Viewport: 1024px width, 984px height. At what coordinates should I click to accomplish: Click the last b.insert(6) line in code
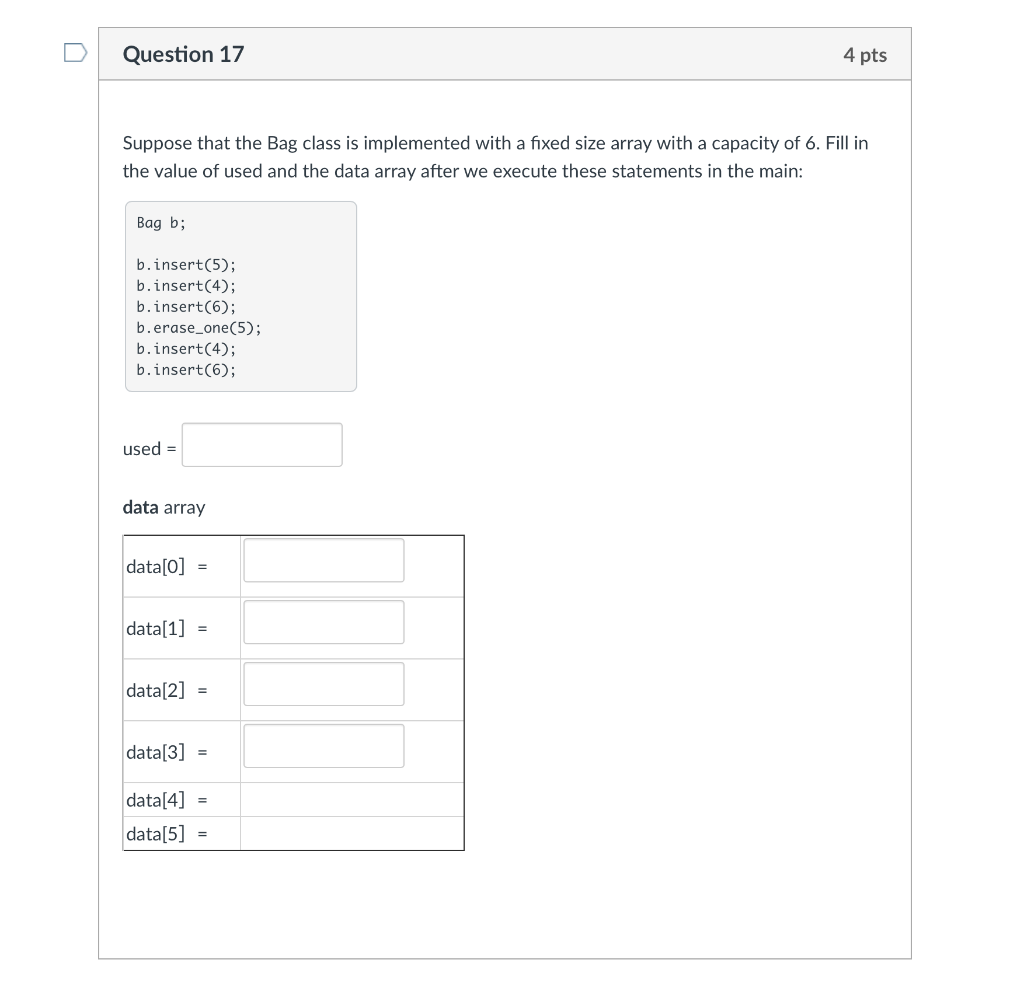coord(185,369)
